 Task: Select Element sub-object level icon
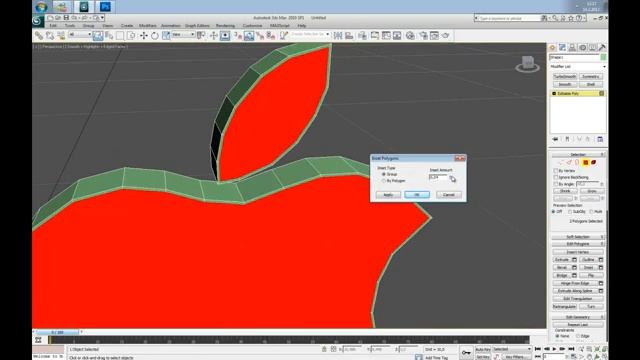(593, 162)
